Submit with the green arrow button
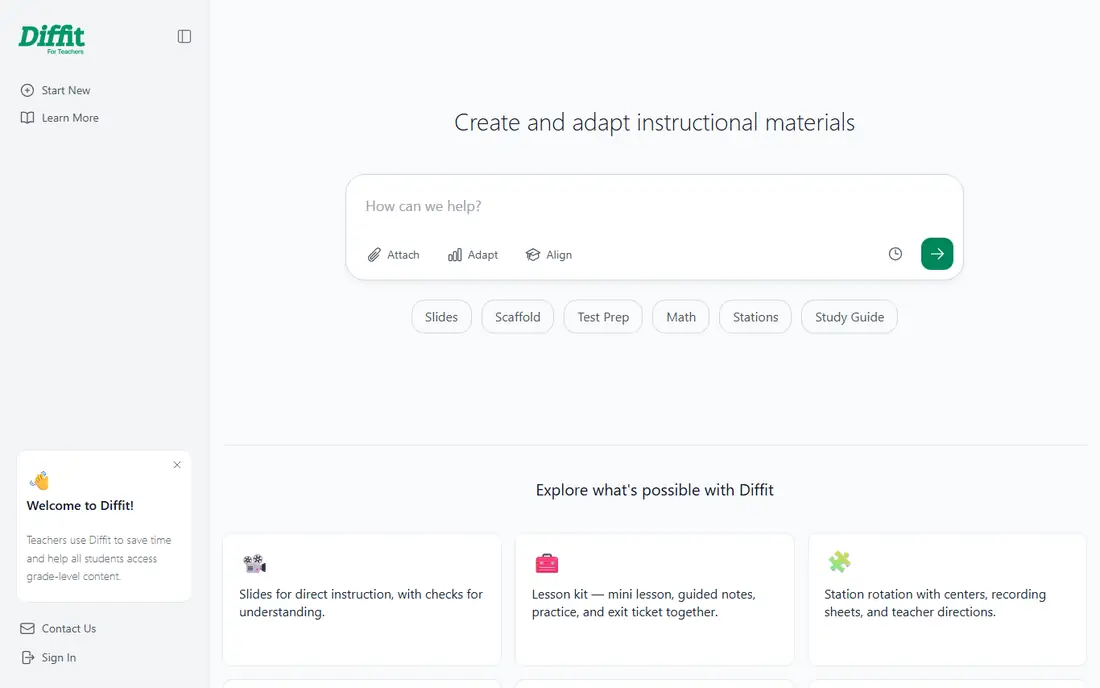Image resolution: width=1100 pixels, height=688 pixels. tap(937, 254)
